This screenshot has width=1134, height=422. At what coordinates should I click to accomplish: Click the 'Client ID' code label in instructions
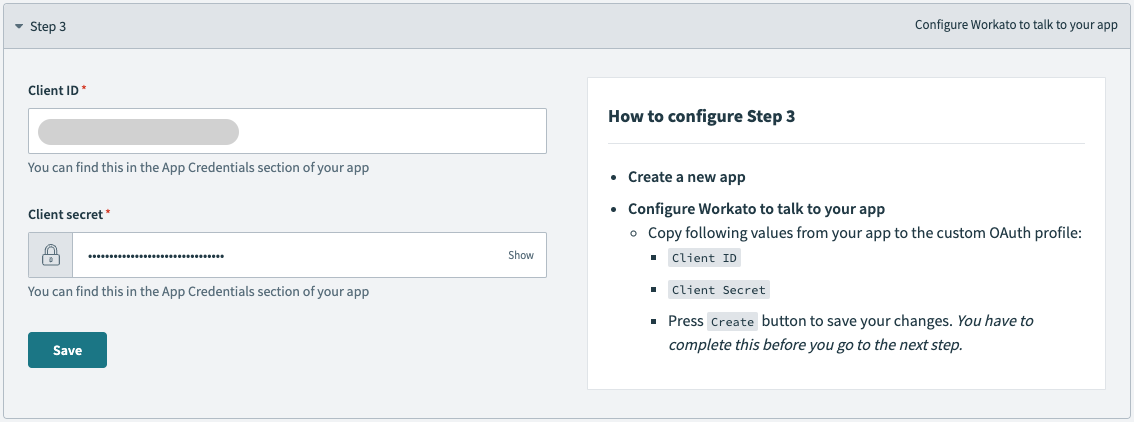(x=705, y=258)
